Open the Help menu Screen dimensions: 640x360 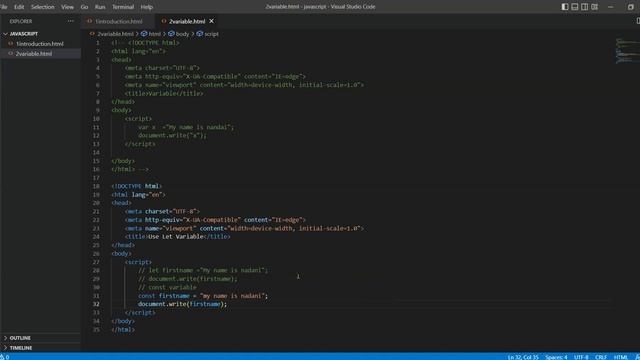[x=147, y=7]
